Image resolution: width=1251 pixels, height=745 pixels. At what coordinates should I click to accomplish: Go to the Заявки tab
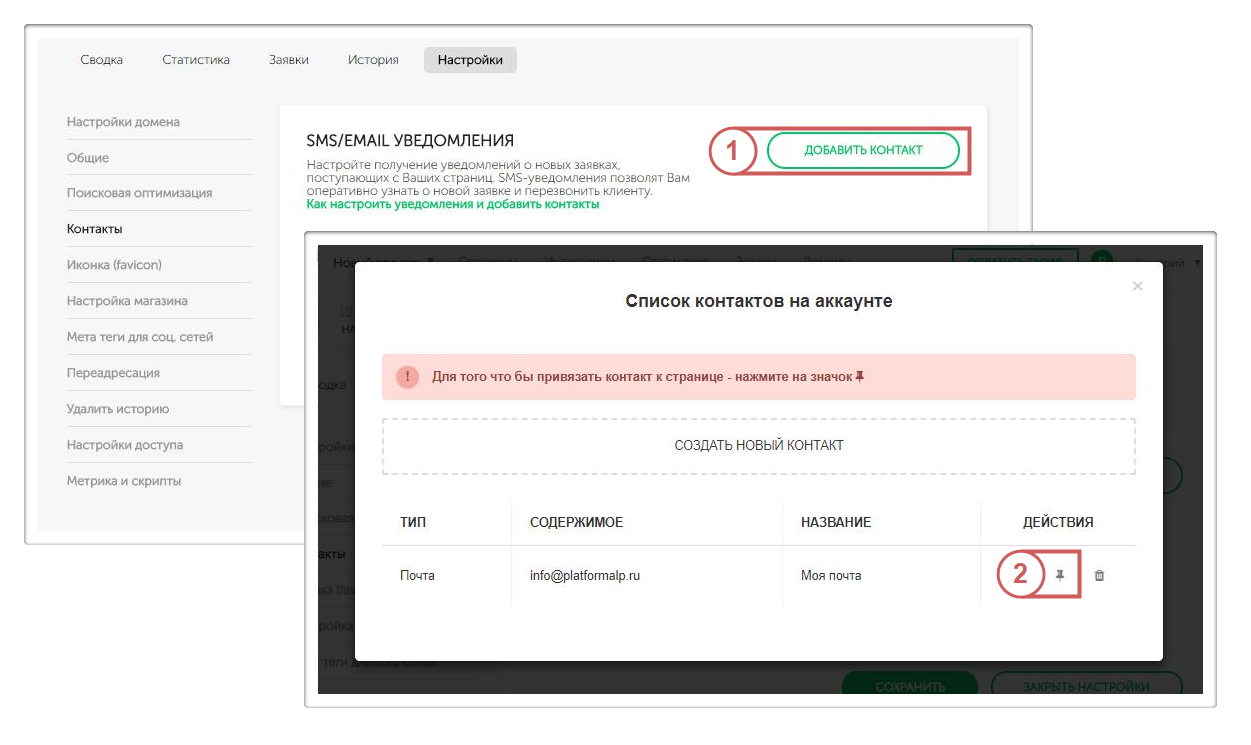(289, 60)
